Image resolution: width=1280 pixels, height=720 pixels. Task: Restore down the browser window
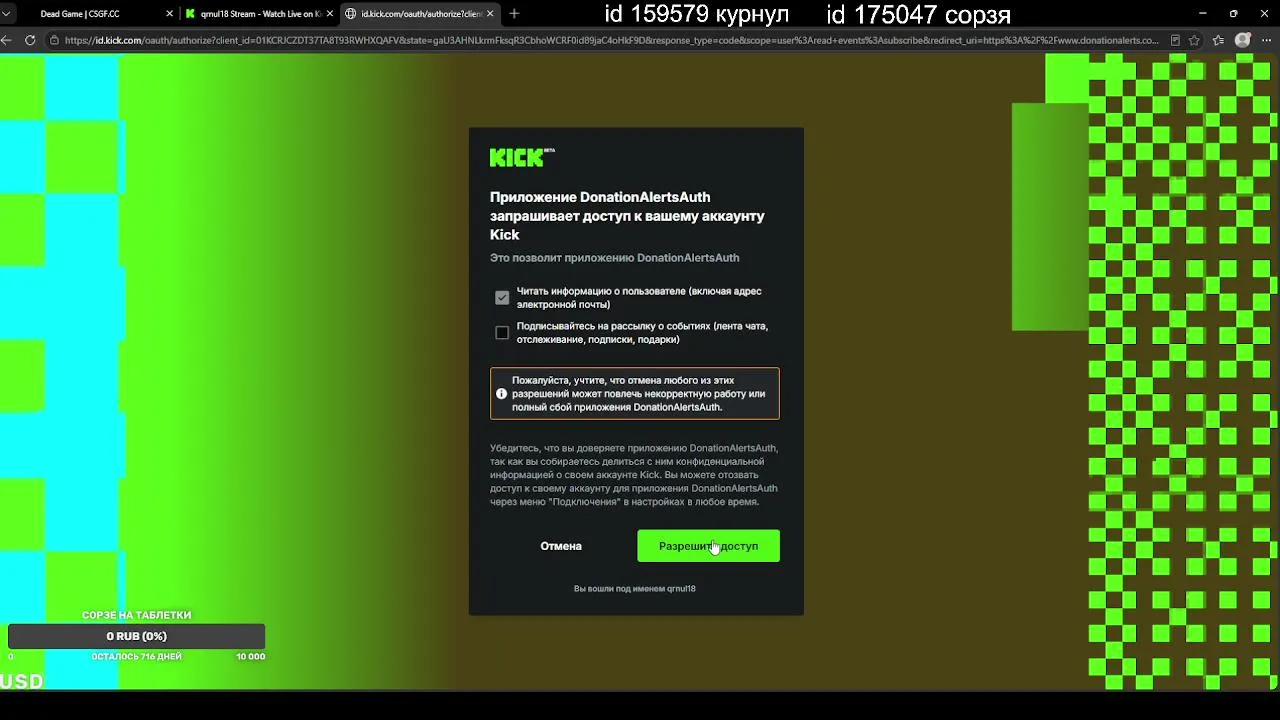click(x=1233, y=14)
